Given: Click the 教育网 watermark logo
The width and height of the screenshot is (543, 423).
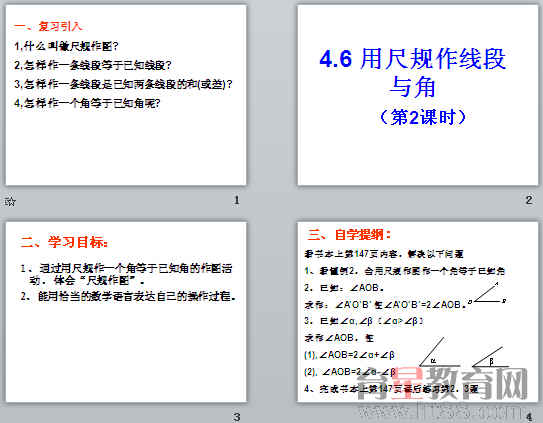Looking at the screenshot, I should pos(442,384).
